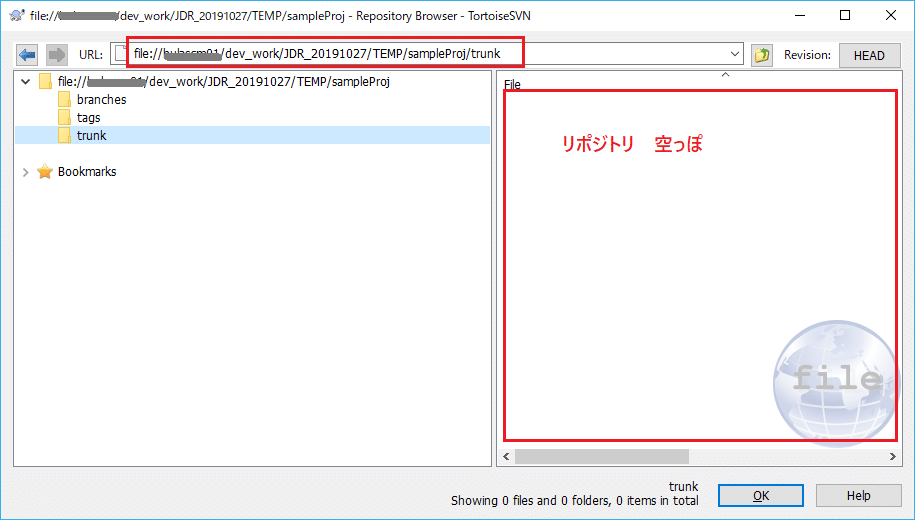Click the blue back navigation arrow
915x520 pixels.
point(27,55)
